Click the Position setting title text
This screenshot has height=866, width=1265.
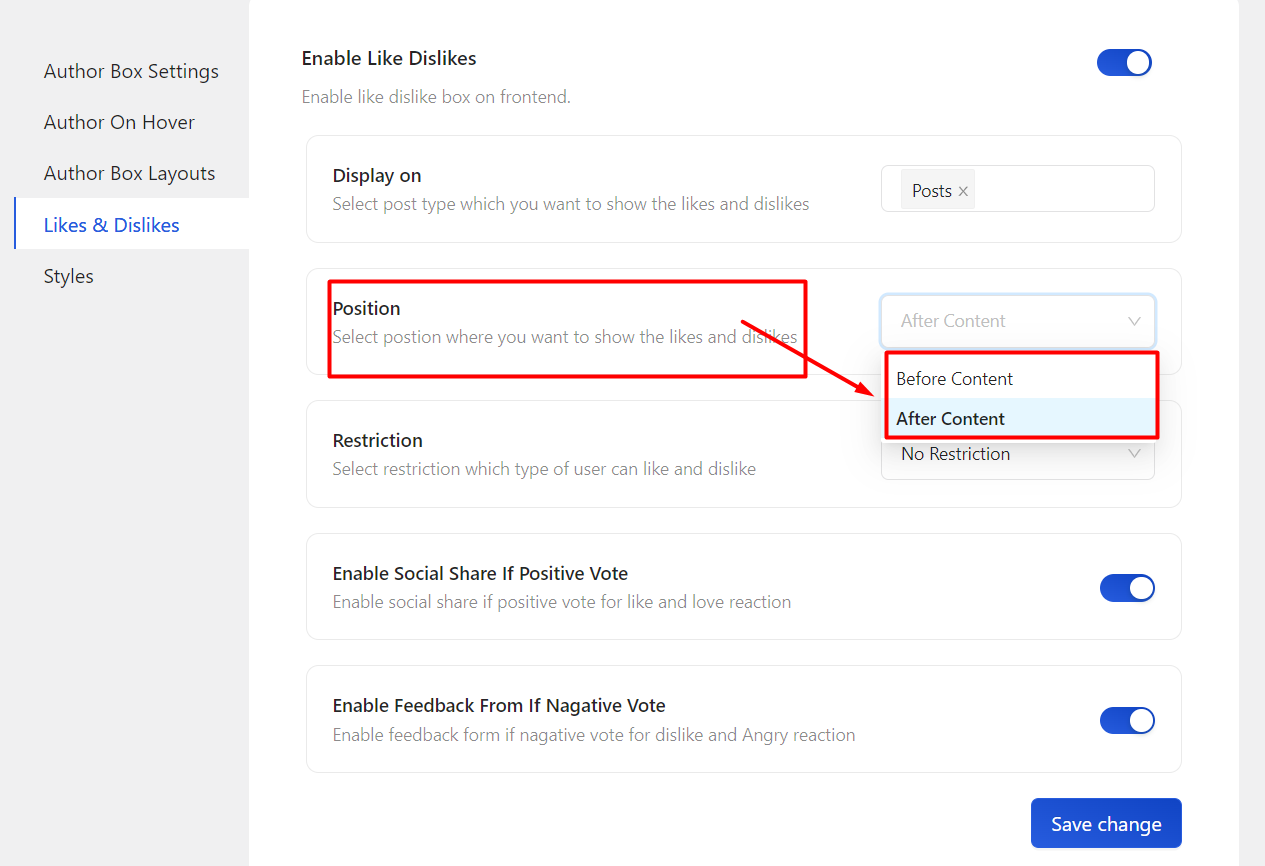point(366,309)
